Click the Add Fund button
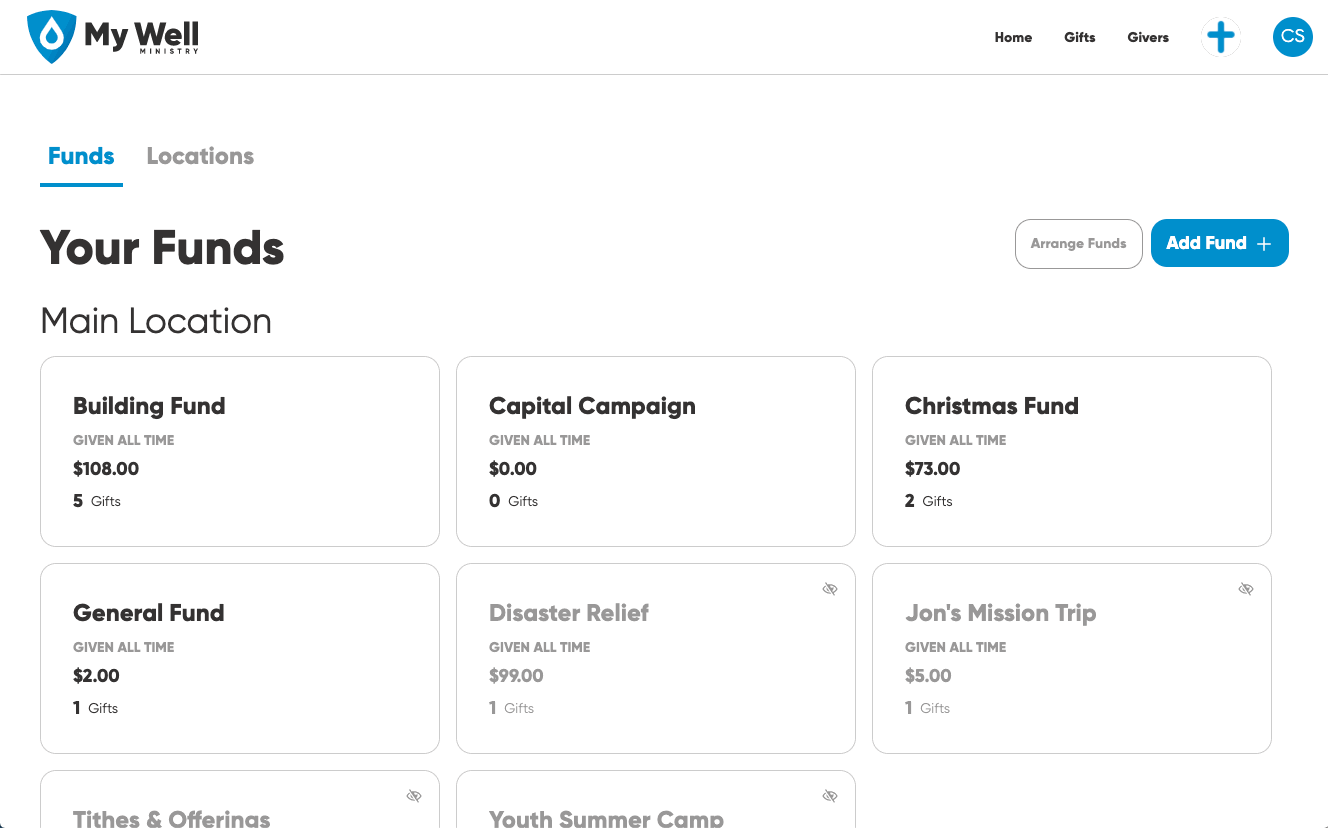This screenshot has width=1328, height=828. (x=1220, y=243)
